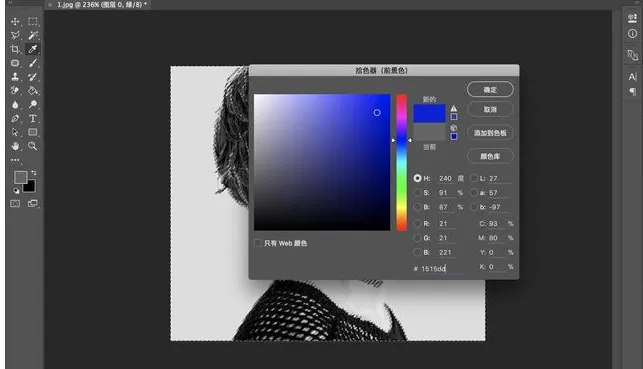Select the Rectangular Marquee tool
The image size is (643, 369).
[x=33, y=21]
